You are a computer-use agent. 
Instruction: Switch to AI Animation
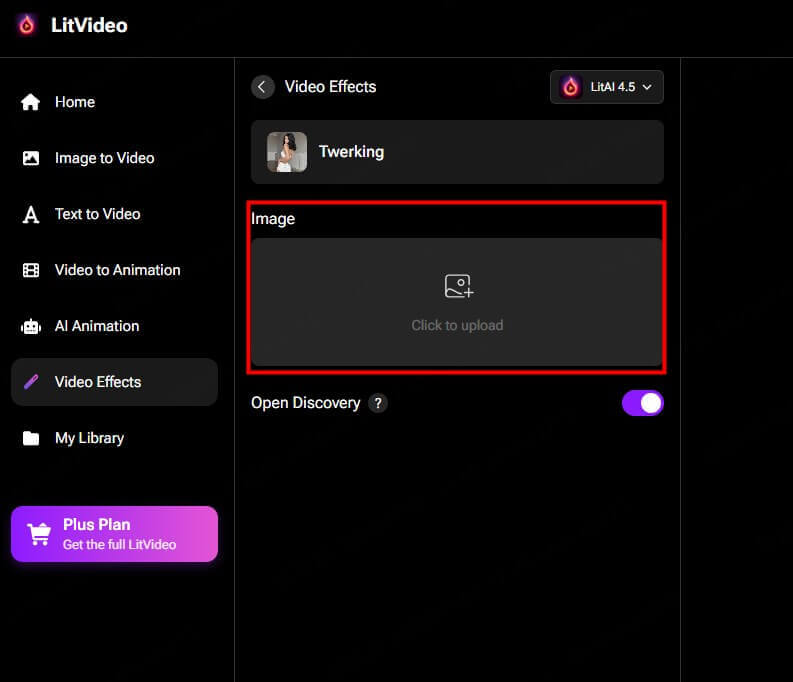[115, 326]
